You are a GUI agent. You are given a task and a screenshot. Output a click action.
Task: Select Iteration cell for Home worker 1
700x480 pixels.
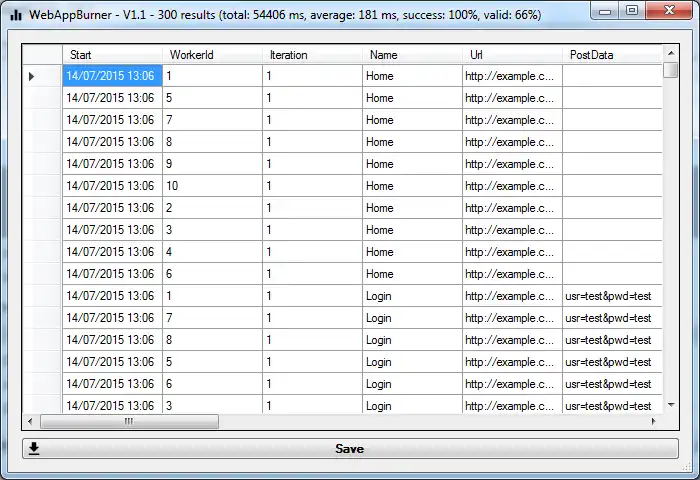pos(312,76)
